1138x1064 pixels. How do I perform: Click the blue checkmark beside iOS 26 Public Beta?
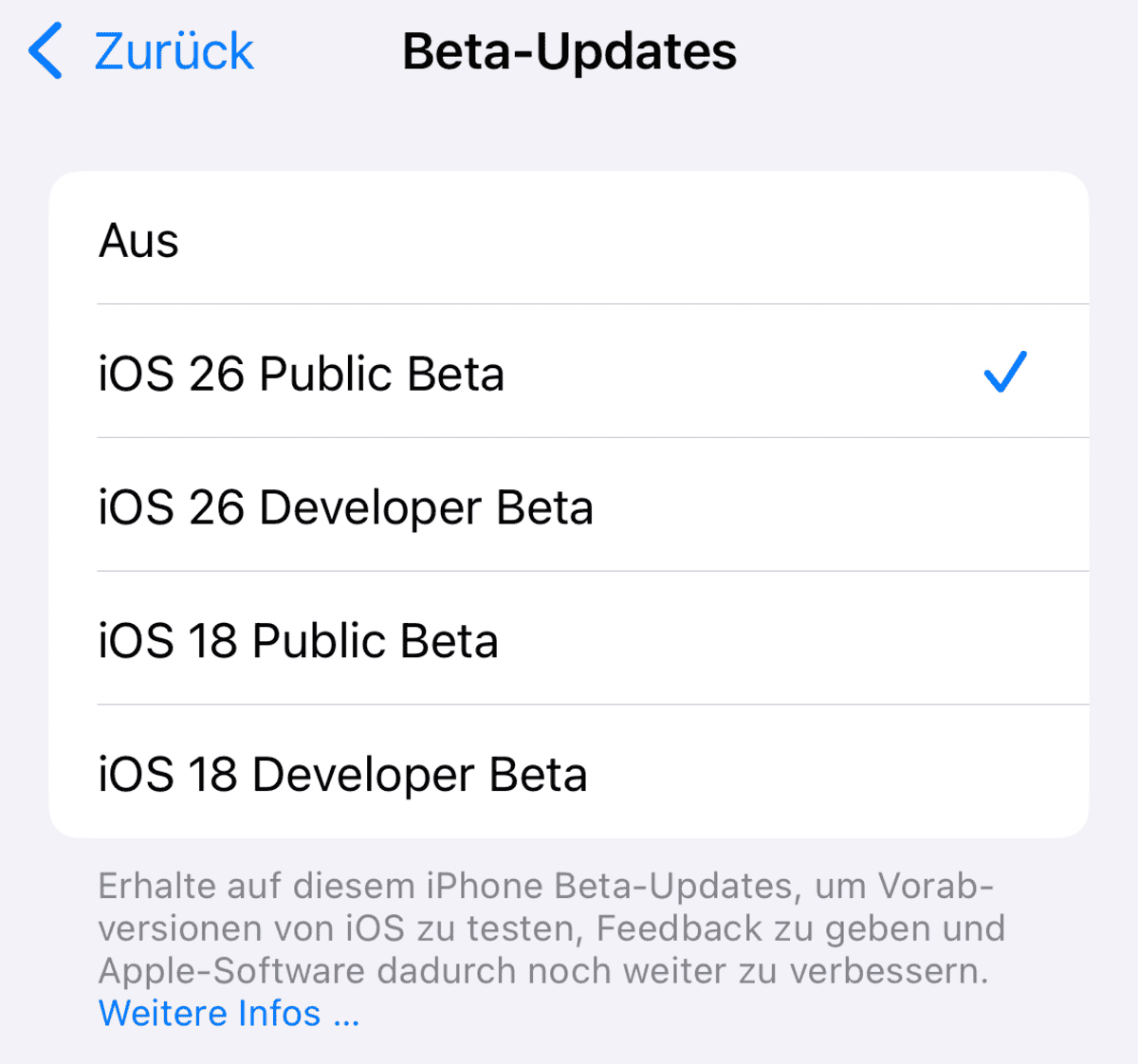tap(1005, 372)
